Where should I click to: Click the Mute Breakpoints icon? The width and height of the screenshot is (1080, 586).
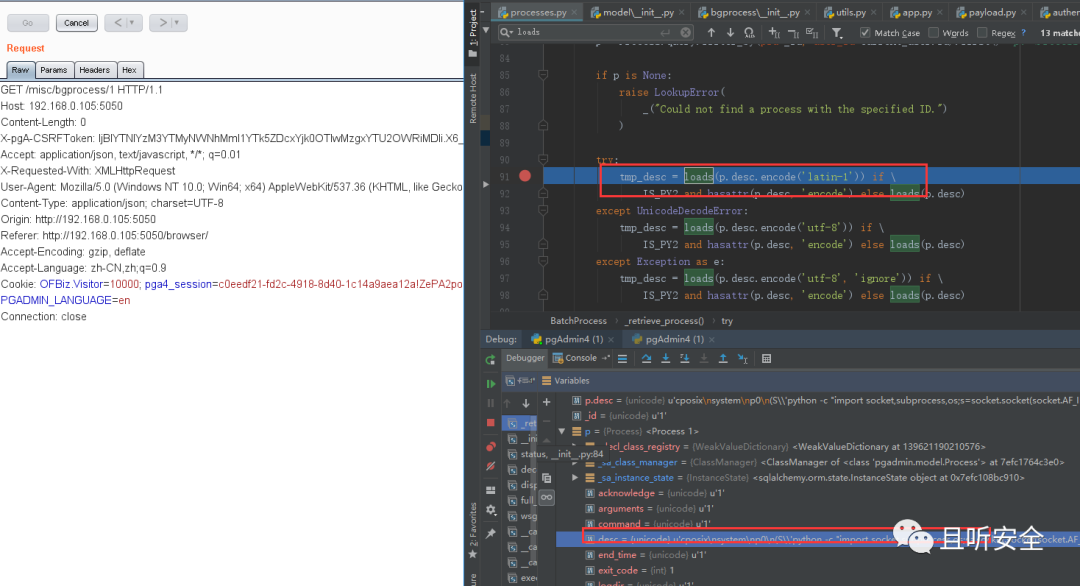point(490,466)
